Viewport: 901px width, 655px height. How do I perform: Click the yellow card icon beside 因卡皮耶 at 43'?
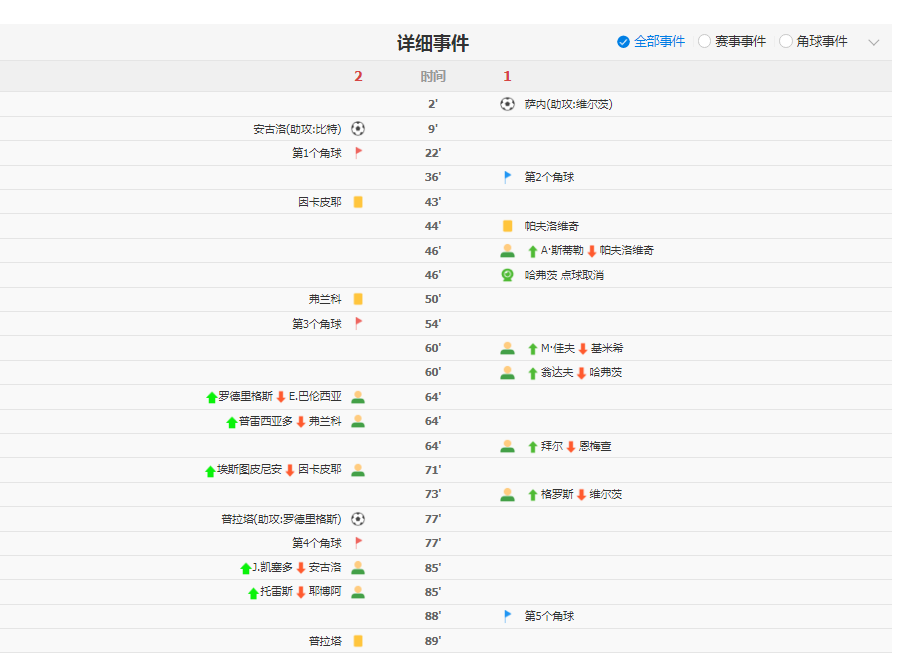coord(358,202)
